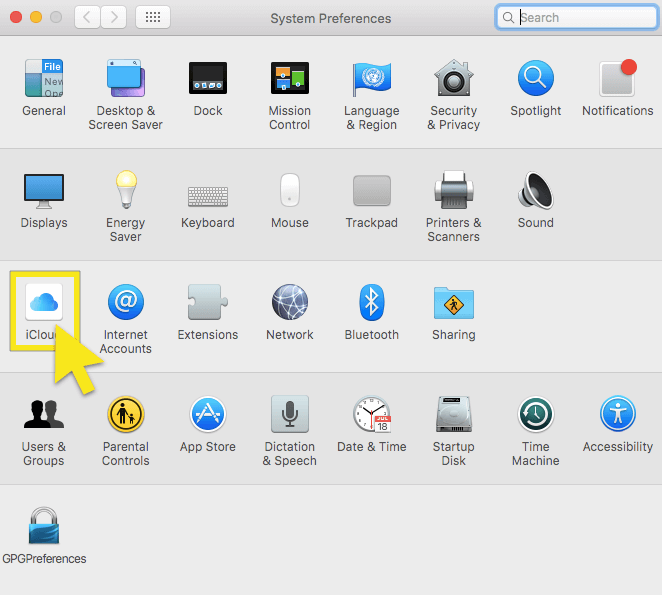Viewport: 662px width, 595px height.
Task: Click the forward navigation arrow button
Action: point(114,17)
